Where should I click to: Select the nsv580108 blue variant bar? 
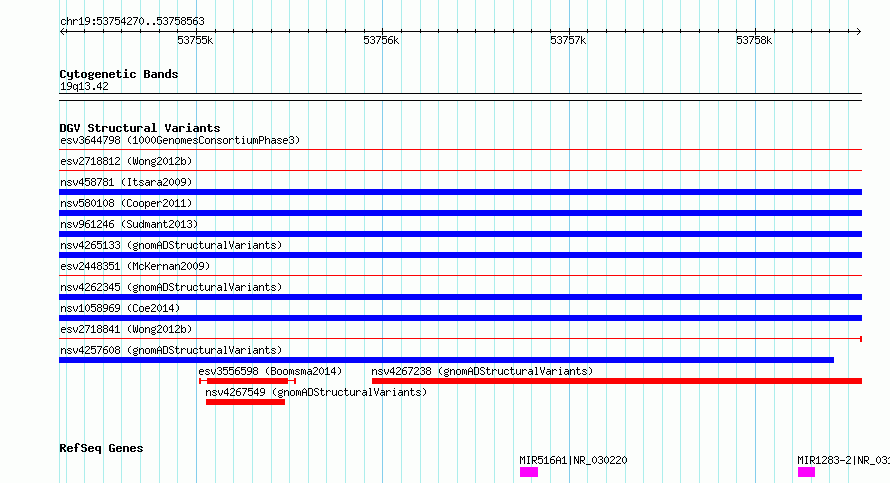(460, 213)
